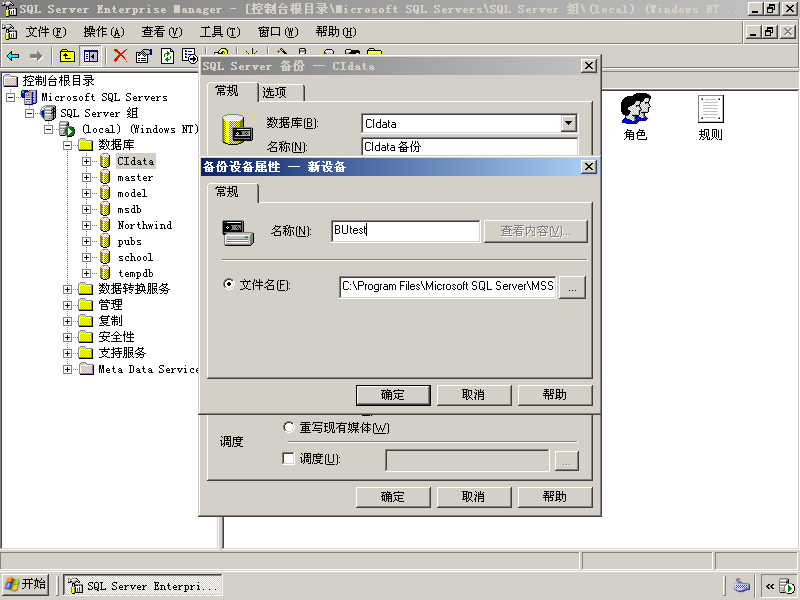Select the CIdata database in tree
The height and width of the screenshot is (600, 800).
(x=135, y=161)
